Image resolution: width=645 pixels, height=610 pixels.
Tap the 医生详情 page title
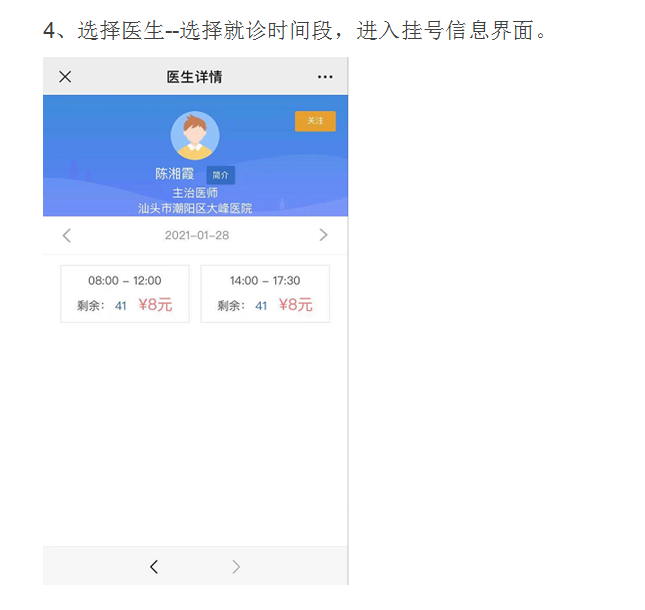[194, 77]
